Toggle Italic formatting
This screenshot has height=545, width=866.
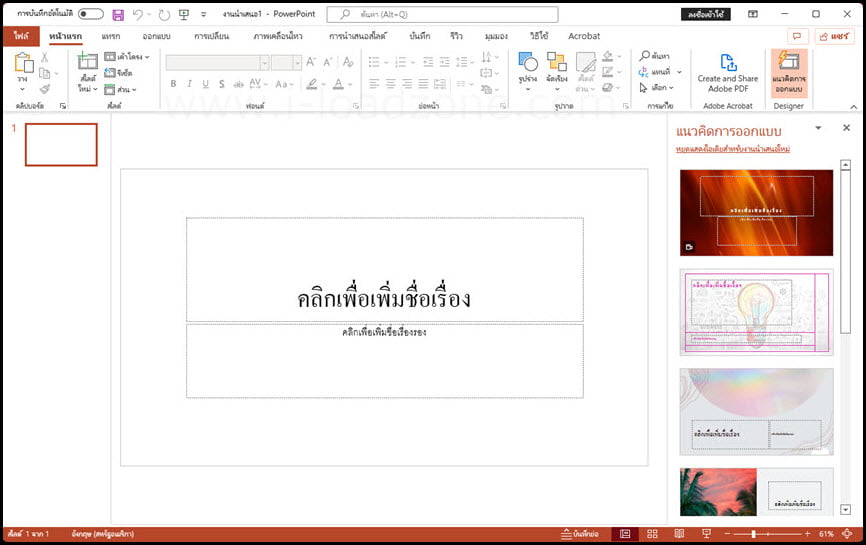[x=189, y=84]
